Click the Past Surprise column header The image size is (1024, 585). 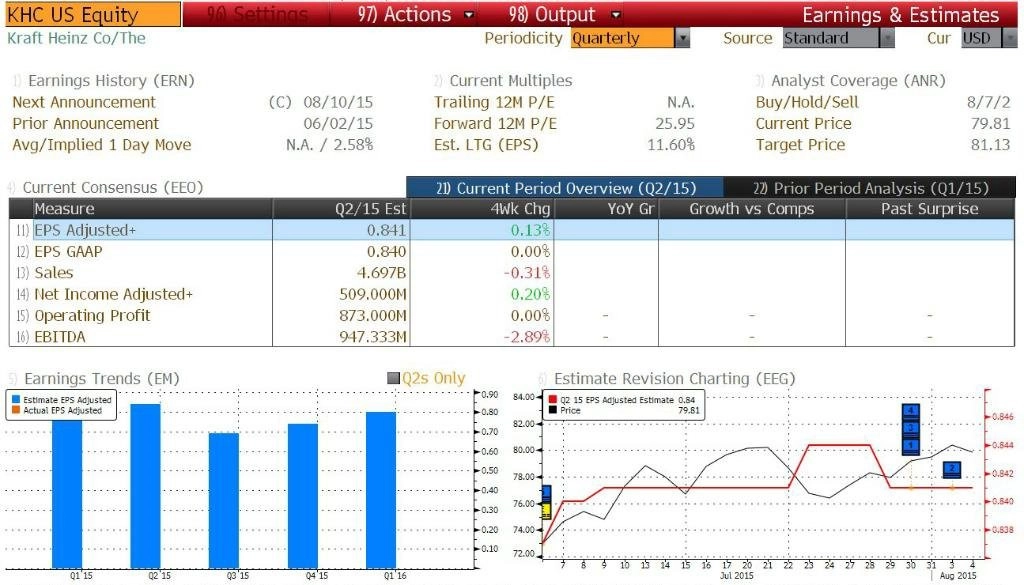(x=929, y=209)
